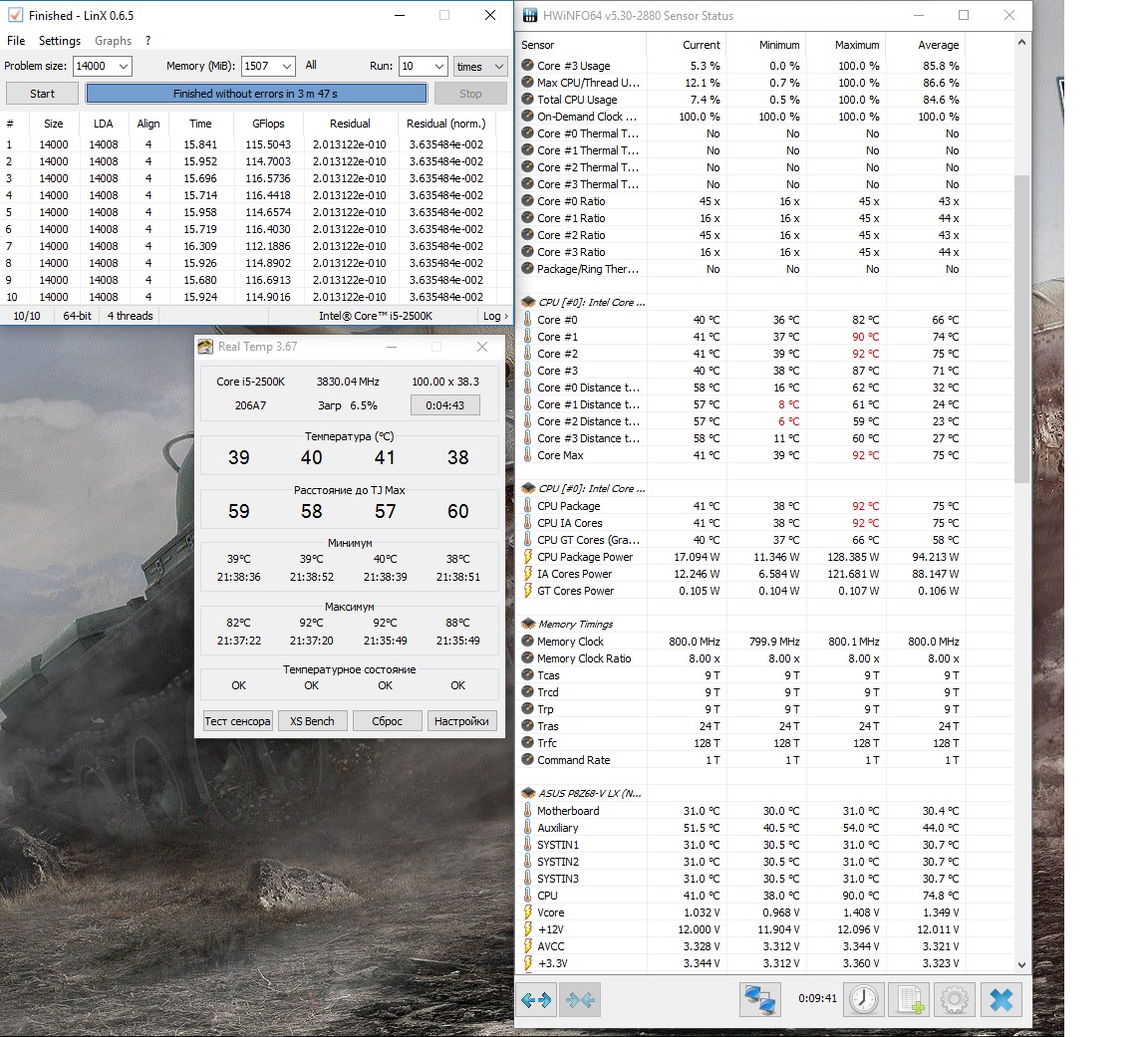Open the Memory (MiB) dropdown
Image resolution: width=1148 pixels, height=1037 pixels.
(268, 66)
